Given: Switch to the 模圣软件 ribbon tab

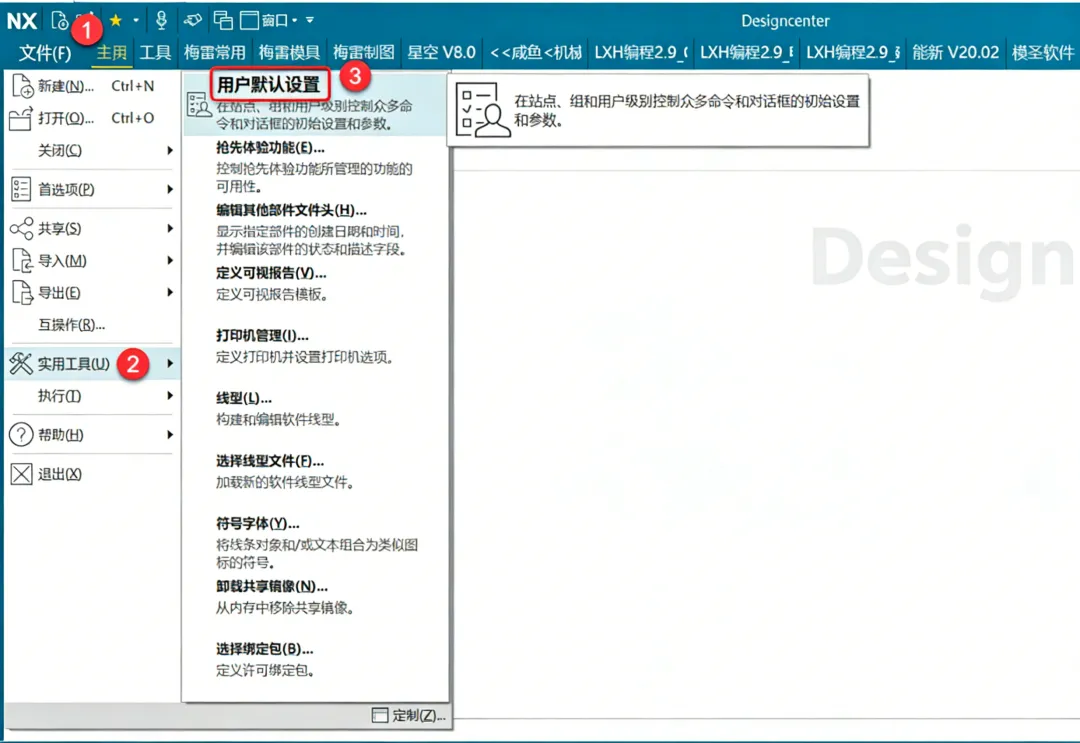Looking at the screenshot, I should pyautogui.click(x=1043, y=52).
